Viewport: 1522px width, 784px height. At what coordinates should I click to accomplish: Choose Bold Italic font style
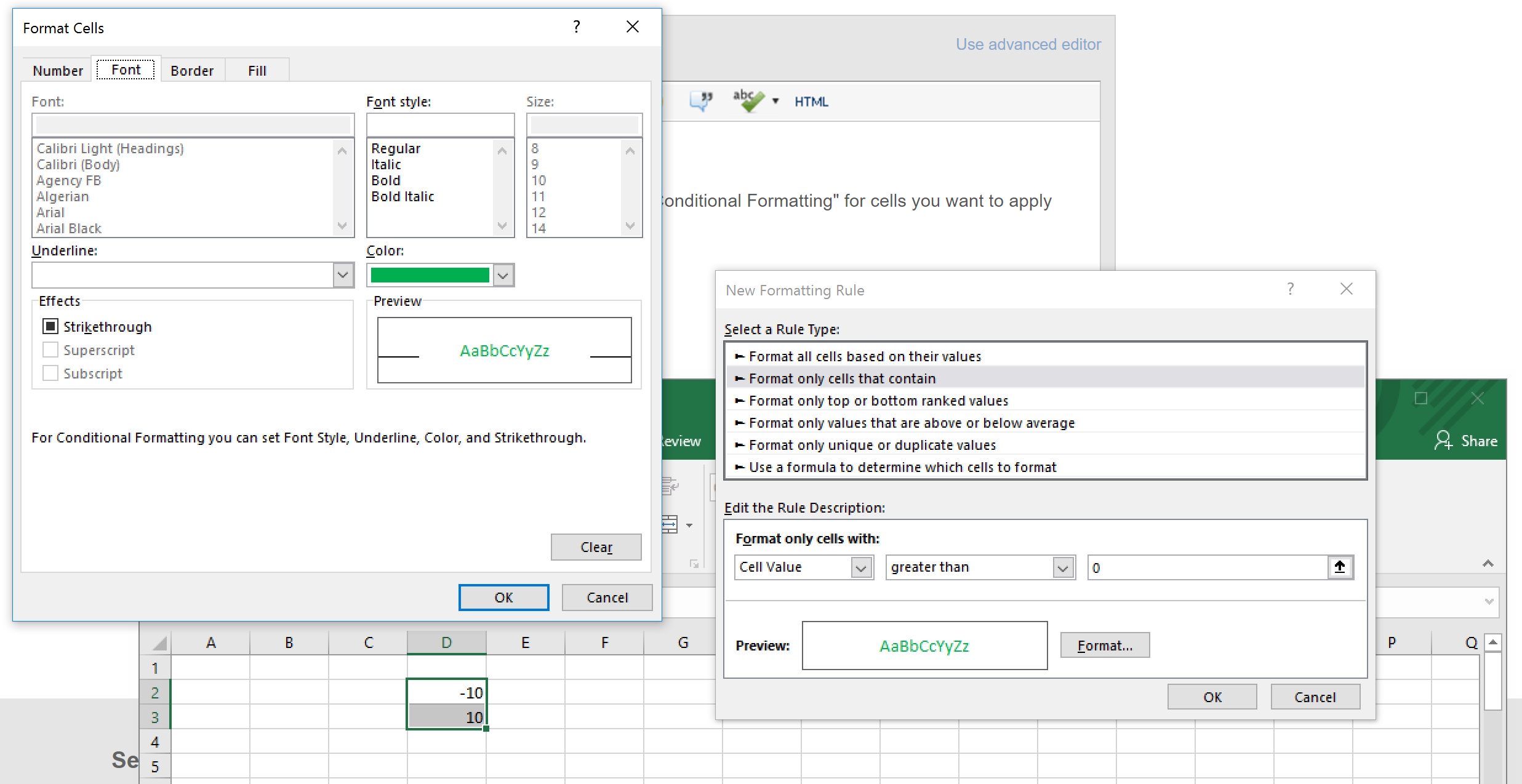coord(403,196)
